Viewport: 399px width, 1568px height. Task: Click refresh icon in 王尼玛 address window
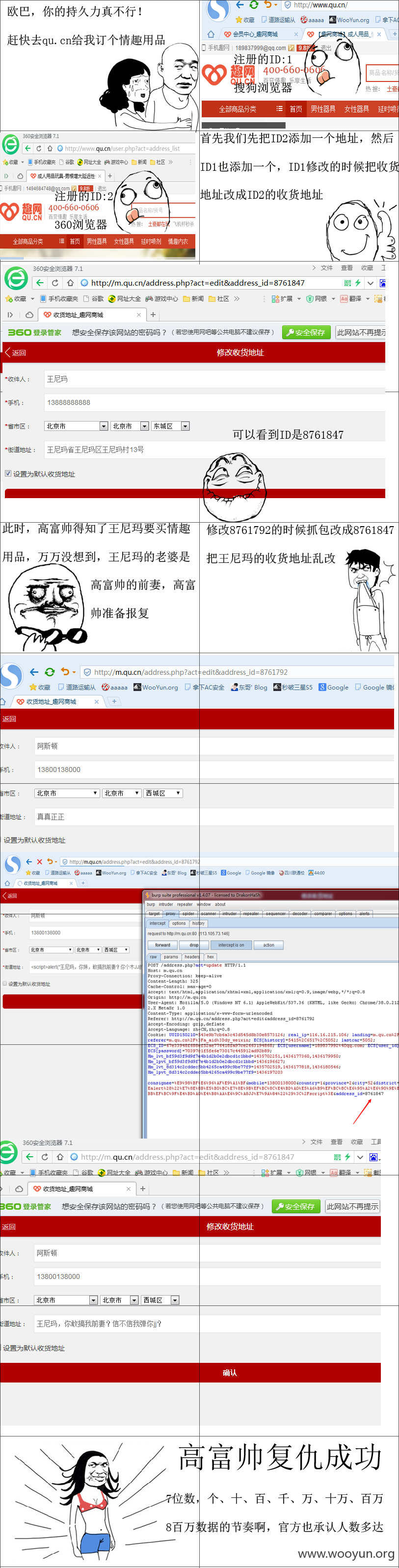(55, 282)
